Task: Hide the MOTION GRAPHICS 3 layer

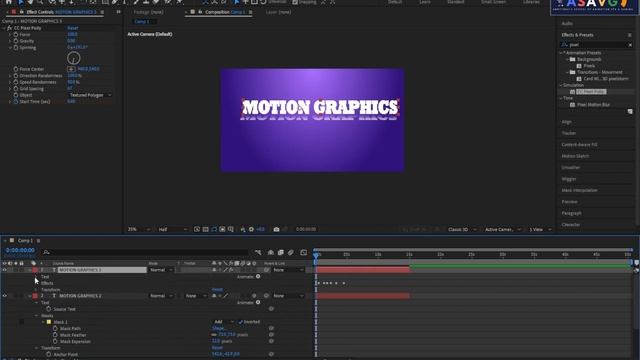Action: 4,270
